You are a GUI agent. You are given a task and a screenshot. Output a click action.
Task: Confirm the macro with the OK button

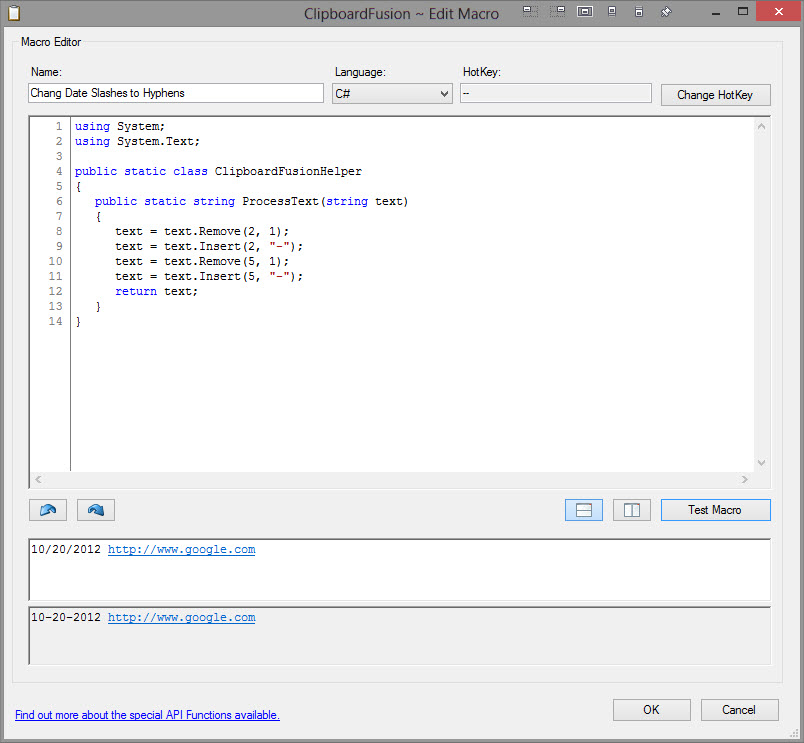[651, 710]
